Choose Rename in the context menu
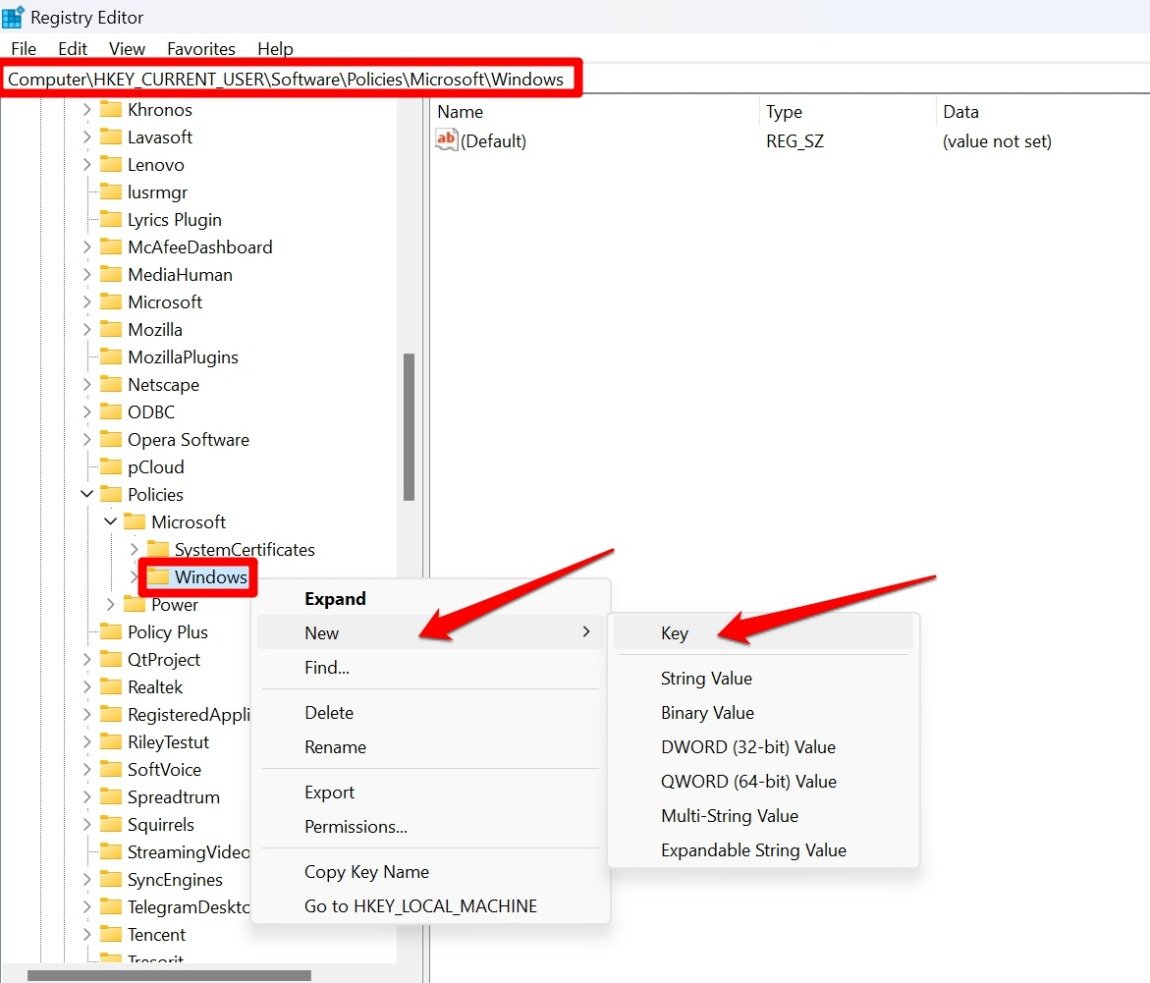 [x=431, y=747]
